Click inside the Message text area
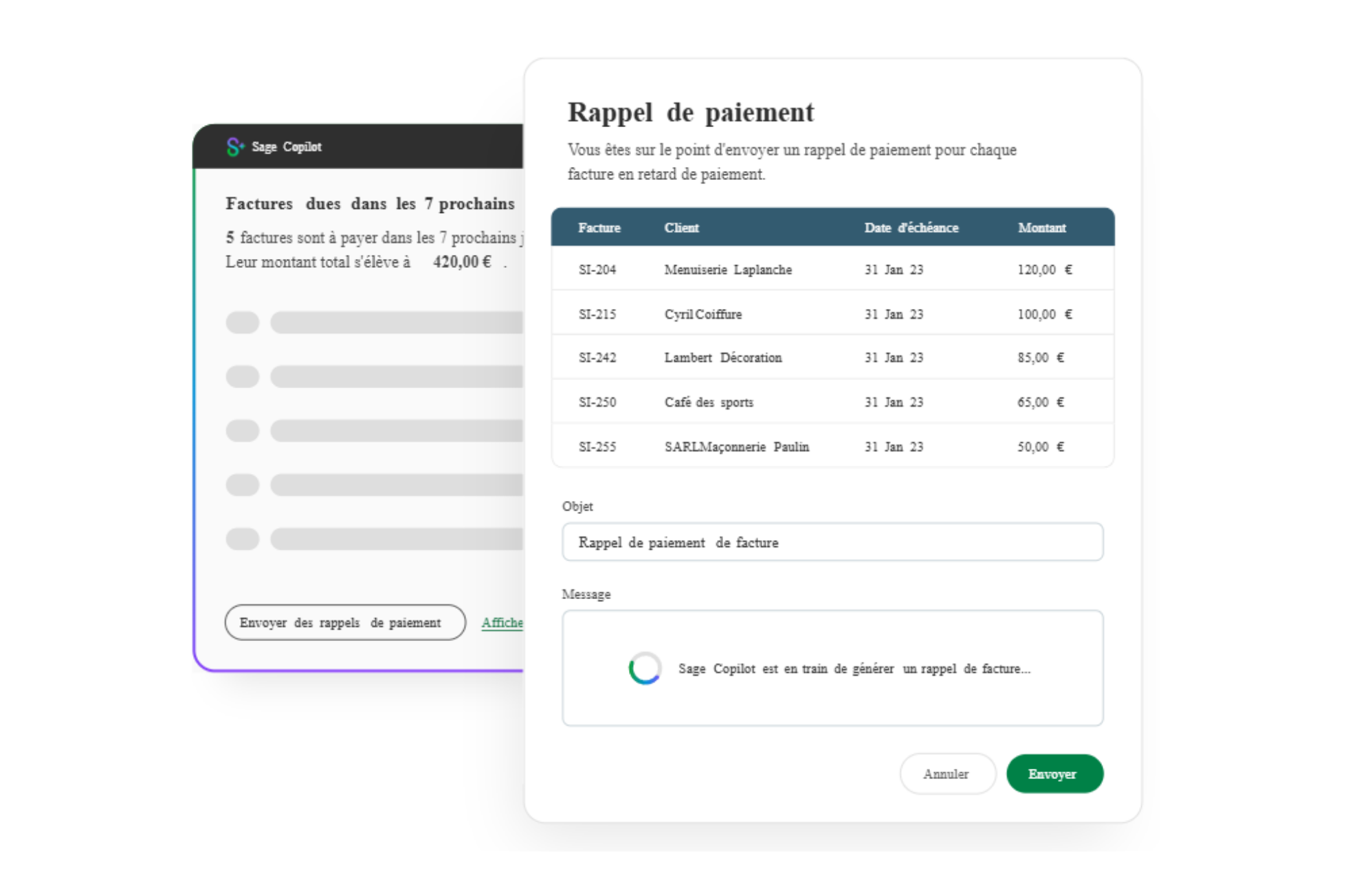 tap(832, 668)
